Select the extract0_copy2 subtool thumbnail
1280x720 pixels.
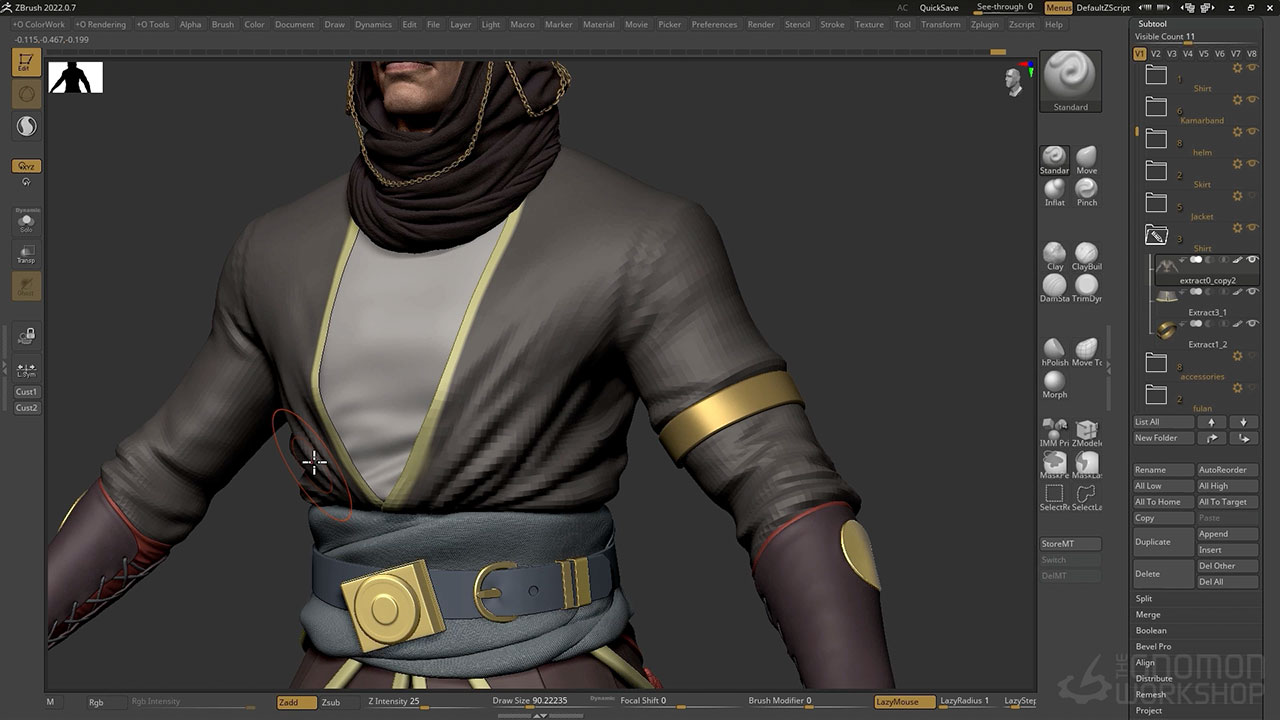(1167, 267)
